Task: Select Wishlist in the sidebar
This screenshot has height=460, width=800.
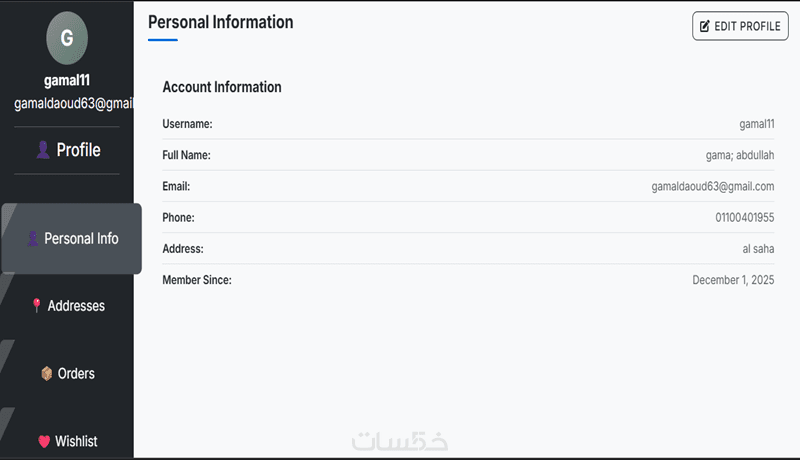Action: [76, 441]
